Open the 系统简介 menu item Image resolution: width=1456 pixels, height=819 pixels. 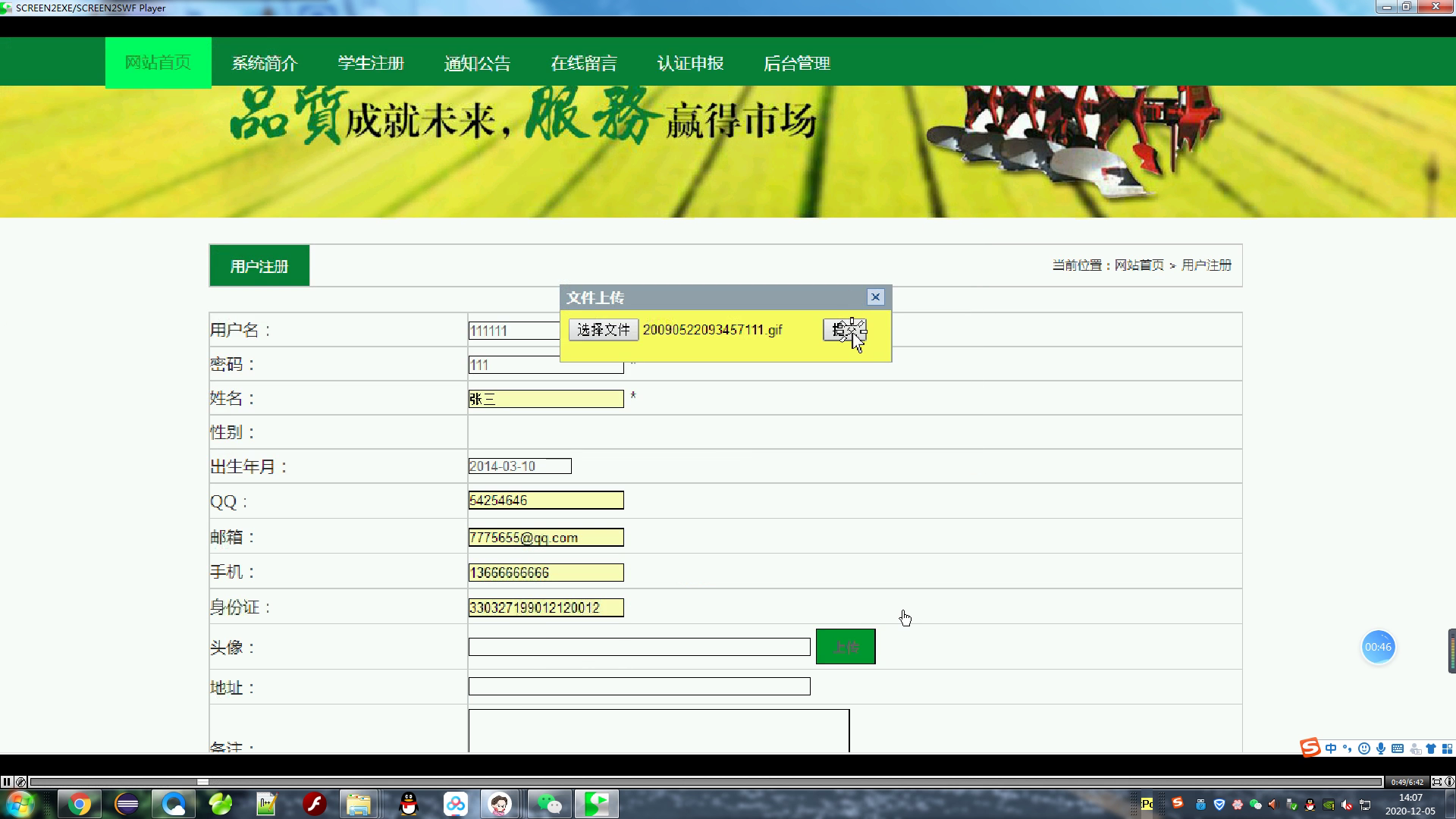[265, 64]
